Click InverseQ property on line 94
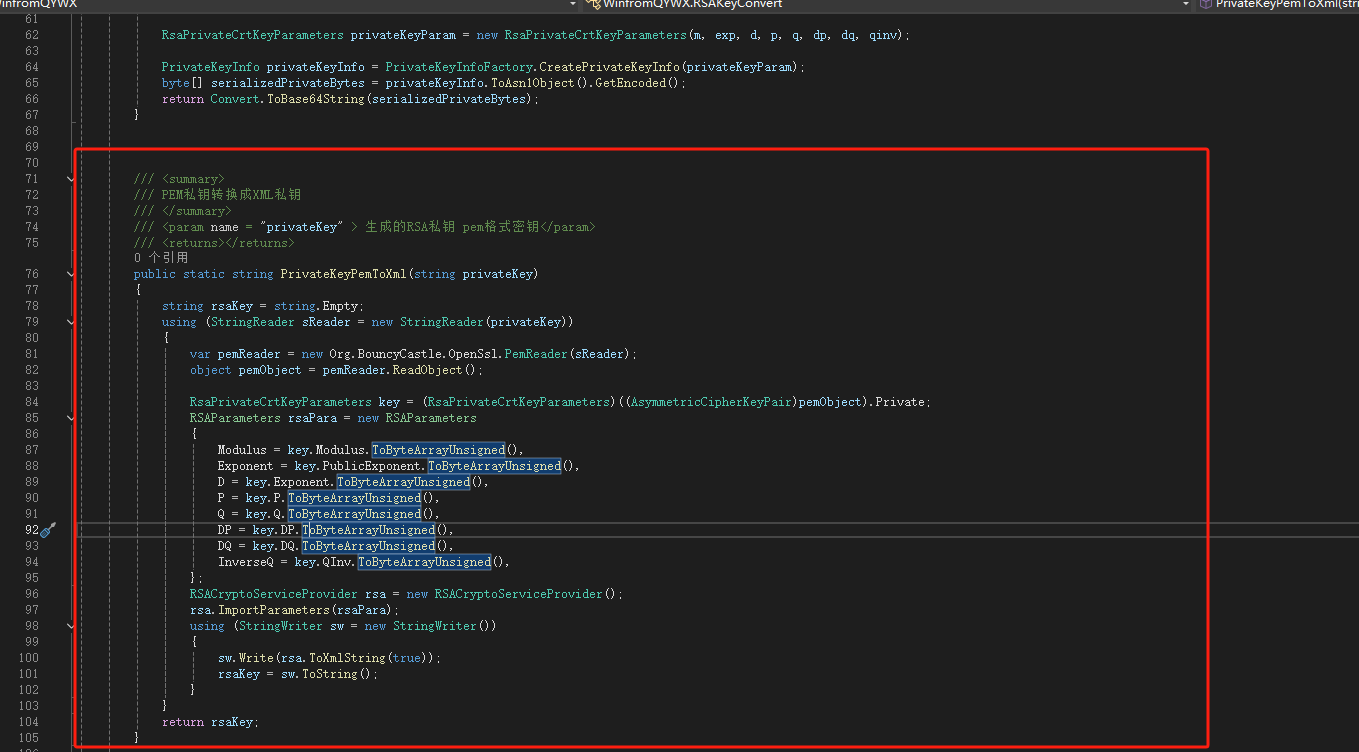The height and width of the screenshot is (752, 1359). (x=245, y=562)
